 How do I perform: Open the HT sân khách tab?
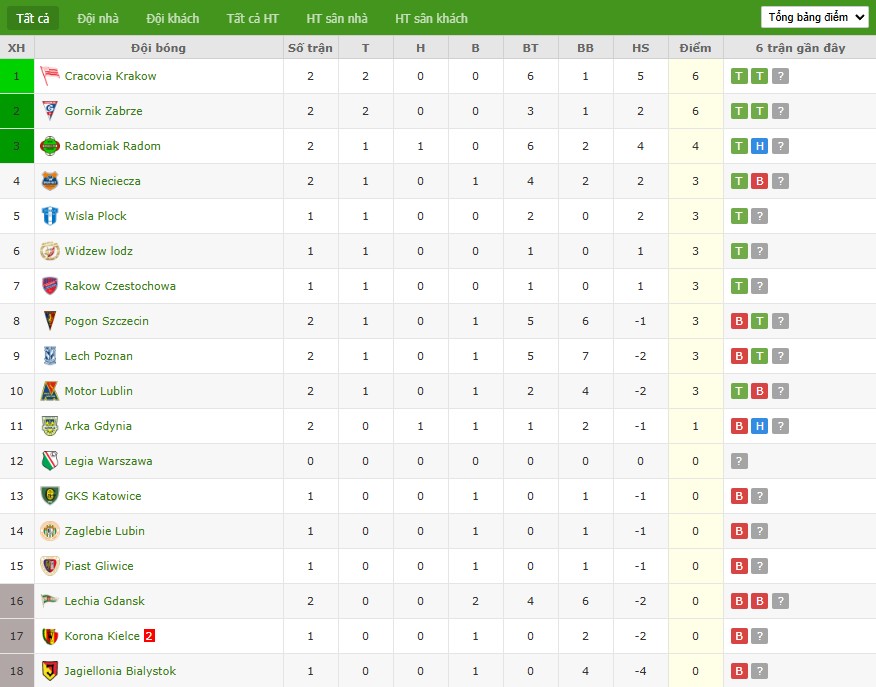pyautogui.click(x=431, y=18)
